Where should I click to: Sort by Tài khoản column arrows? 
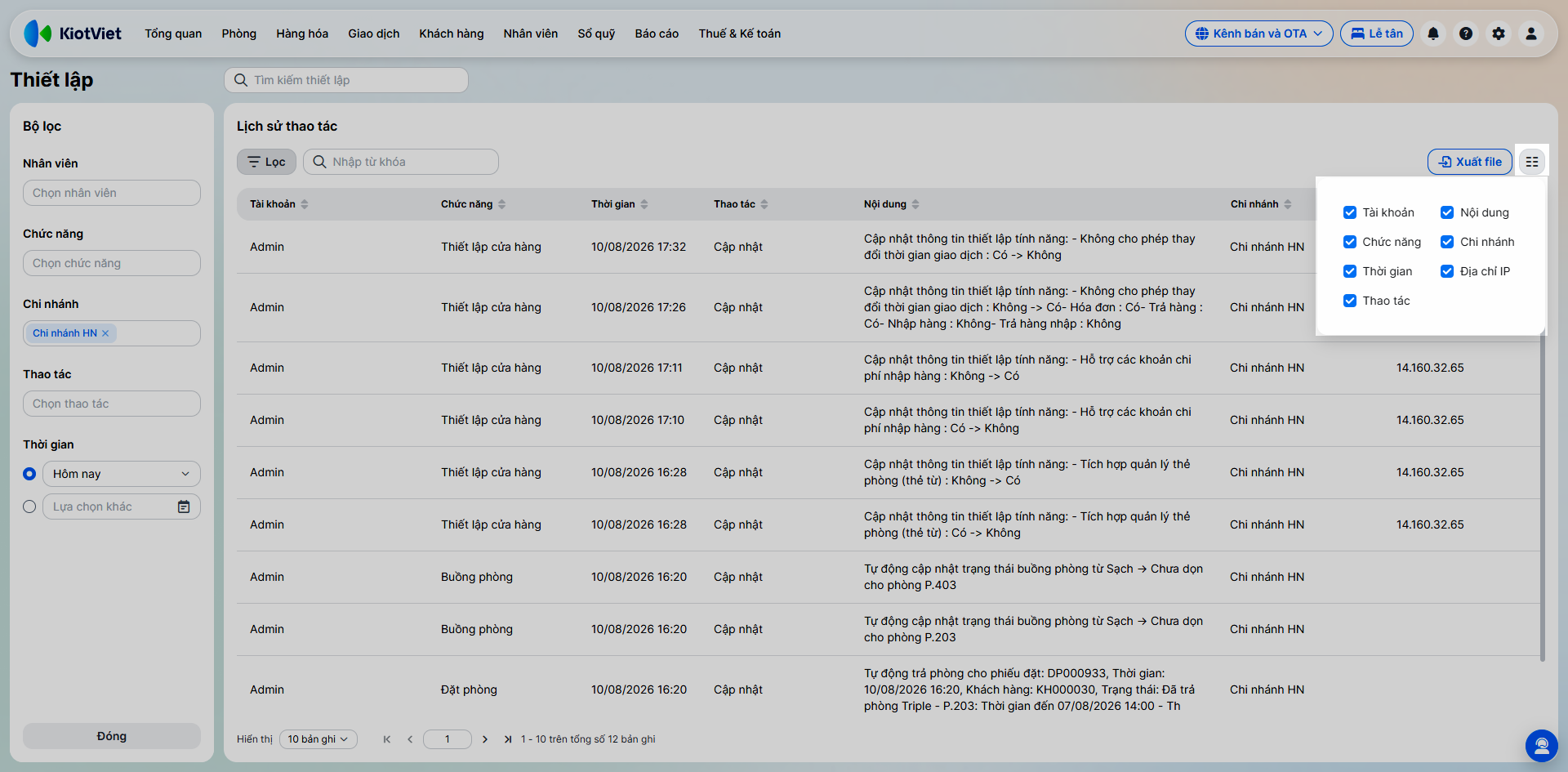click(x=305, y=204)
